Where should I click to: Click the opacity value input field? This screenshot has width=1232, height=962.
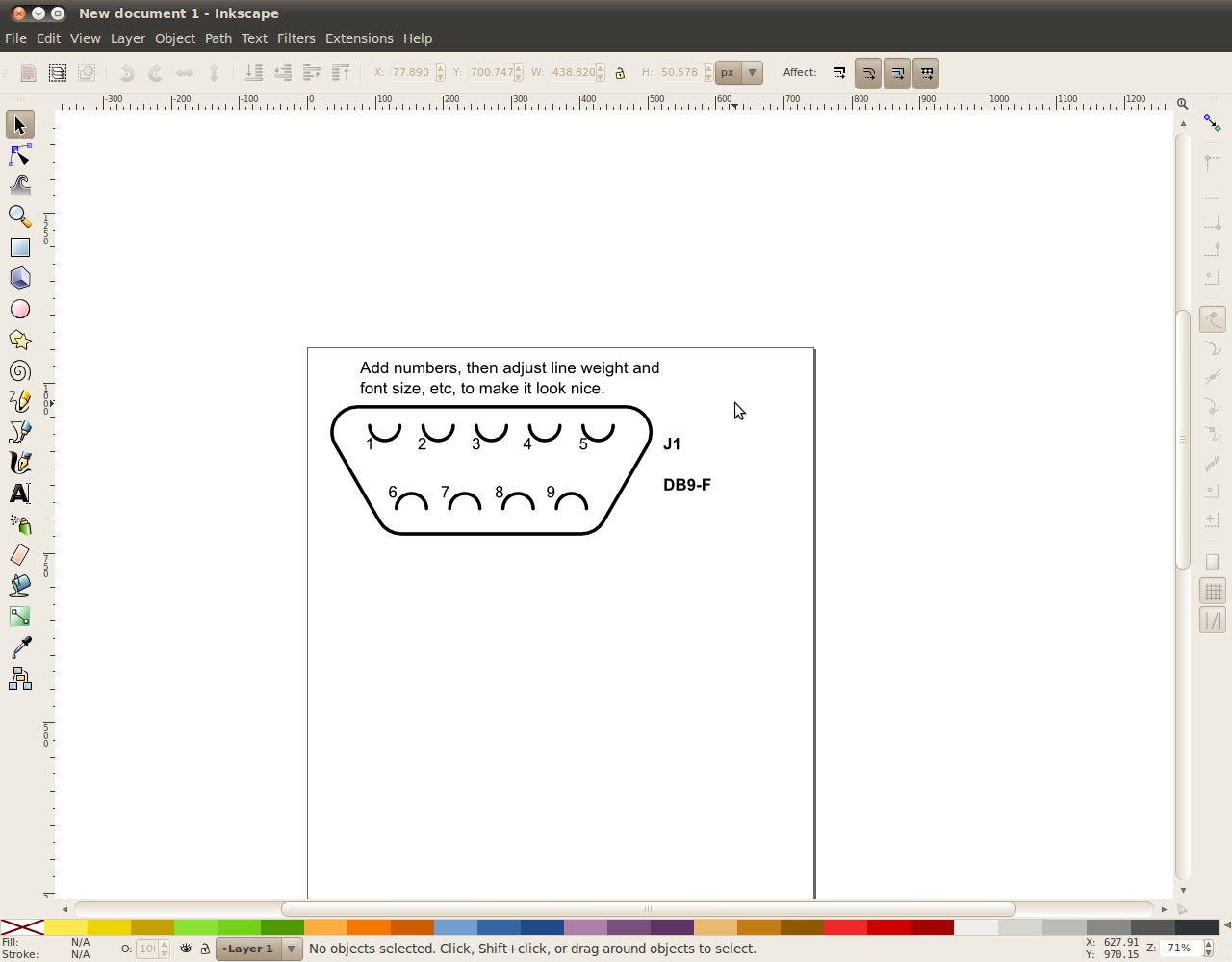[149, 949]
